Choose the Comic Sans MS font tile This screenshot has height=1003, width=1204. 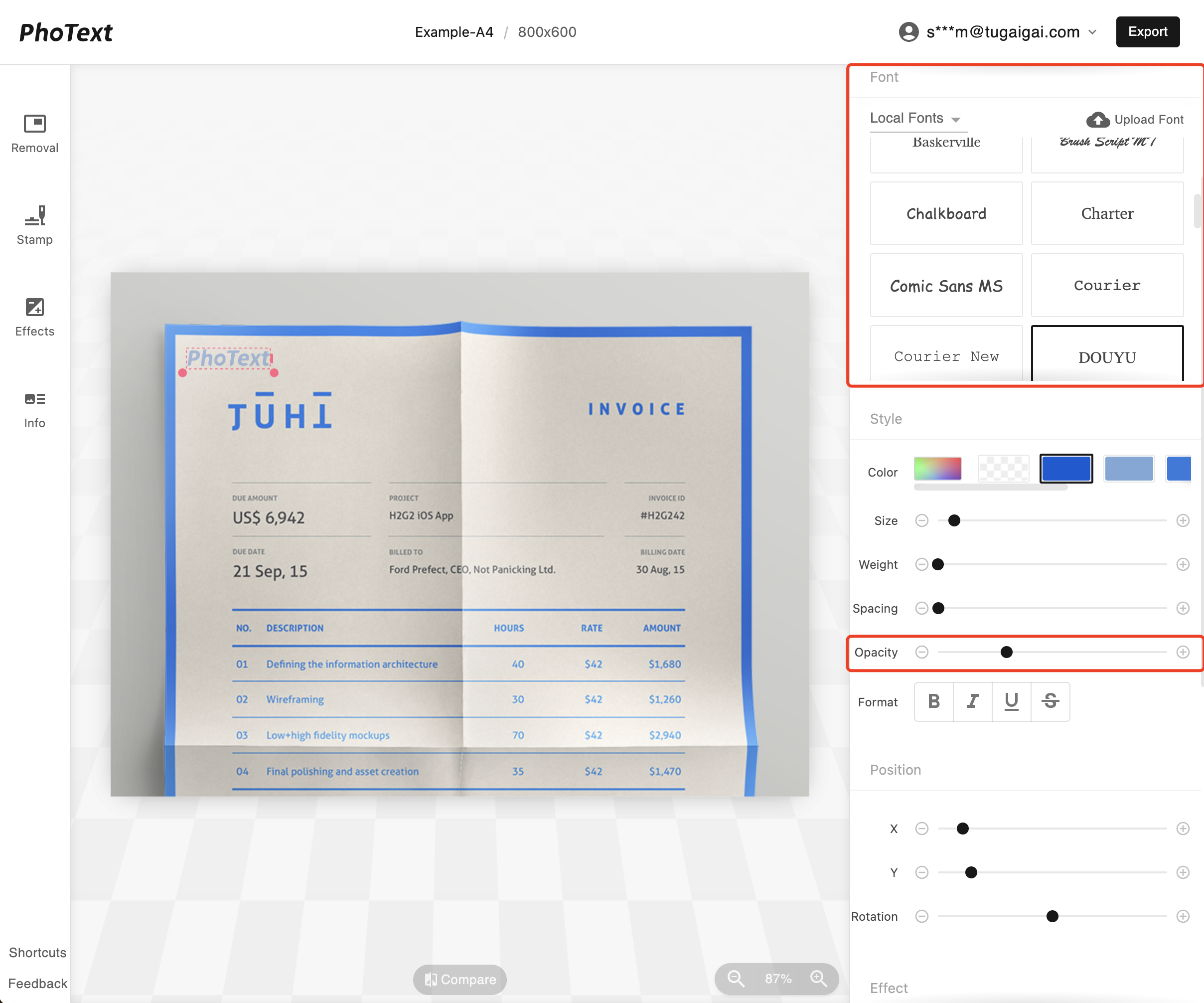tap(946, 286)
